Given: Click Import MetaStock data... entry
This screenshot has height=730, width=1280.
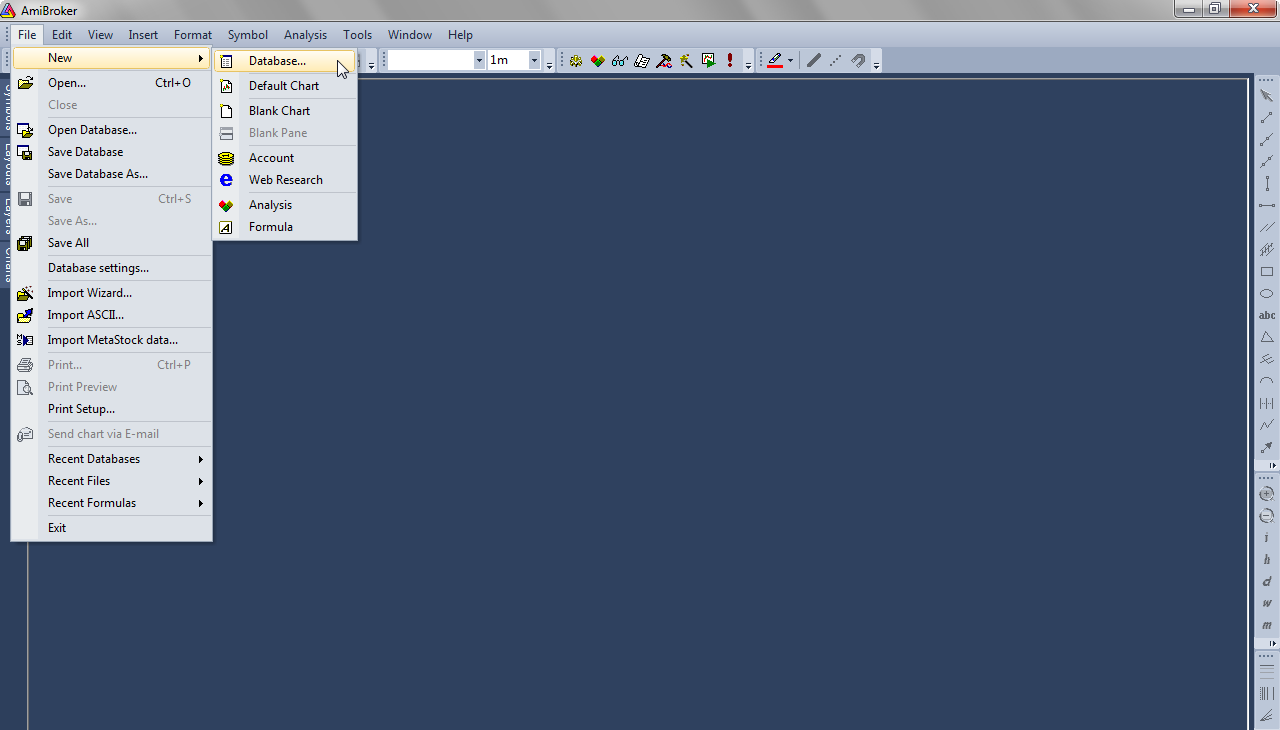Looking at the screenshot, I should (x=112, y=340).
